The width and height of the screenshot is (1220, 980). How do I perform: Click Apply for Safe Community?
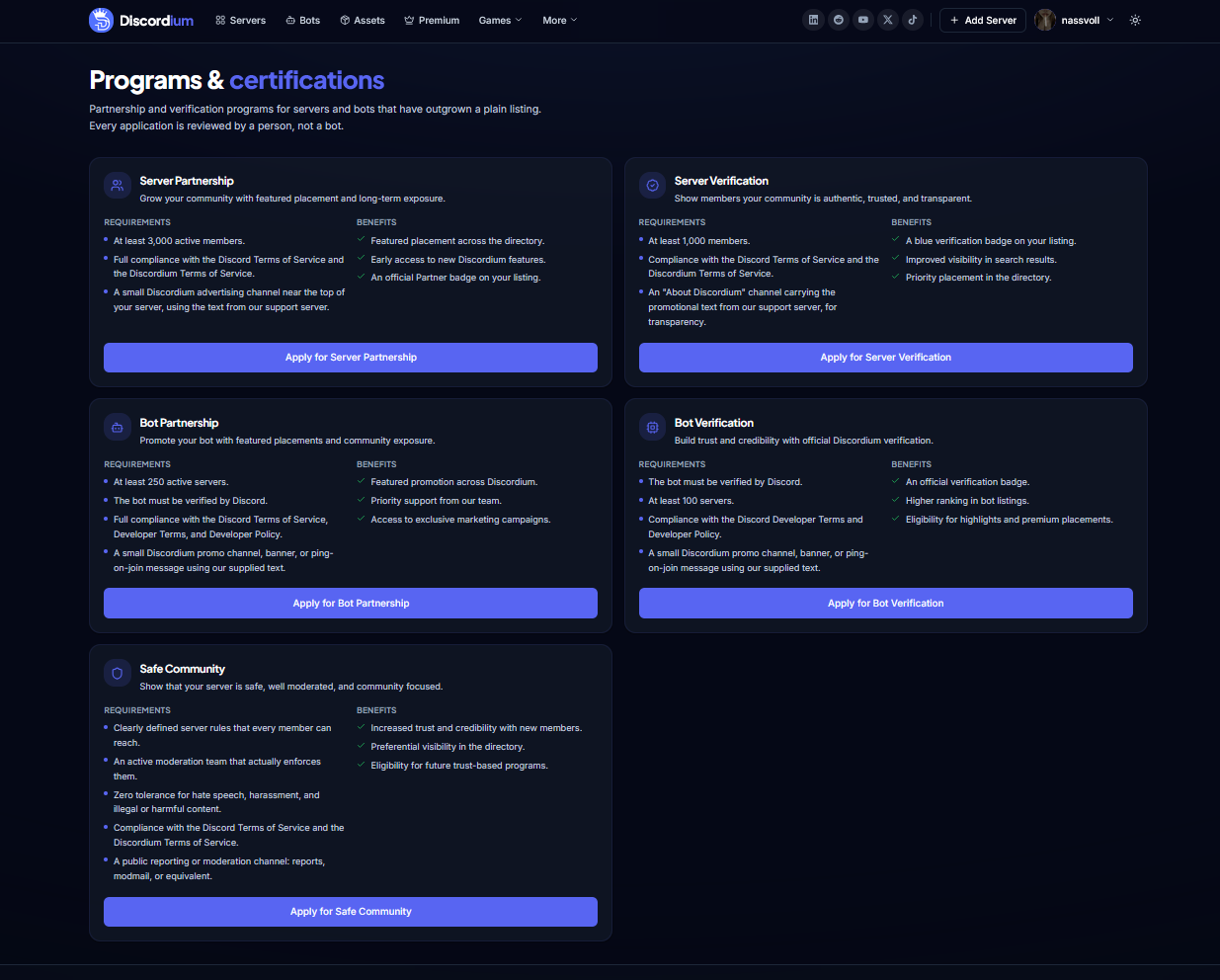[x=351, y=912]
